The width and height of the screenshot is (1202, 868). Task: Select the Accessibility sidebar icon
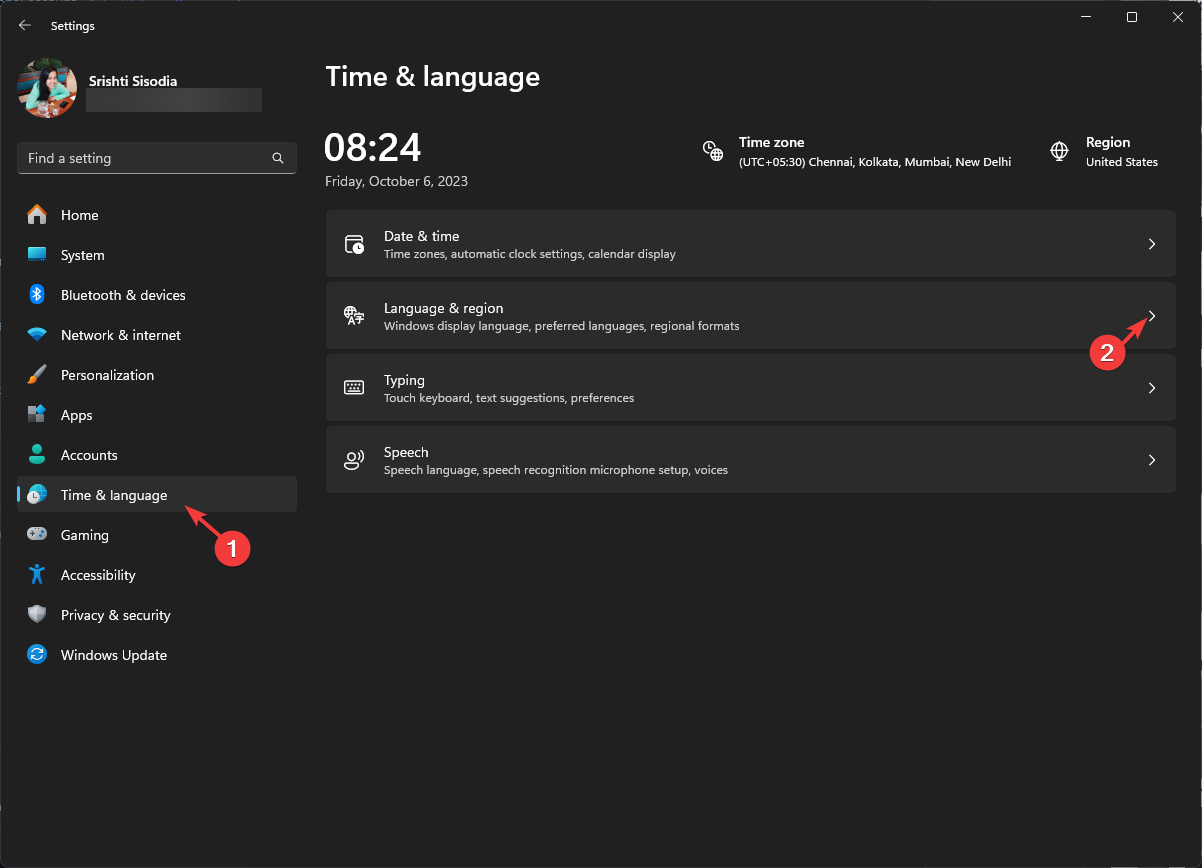(37, 575)
